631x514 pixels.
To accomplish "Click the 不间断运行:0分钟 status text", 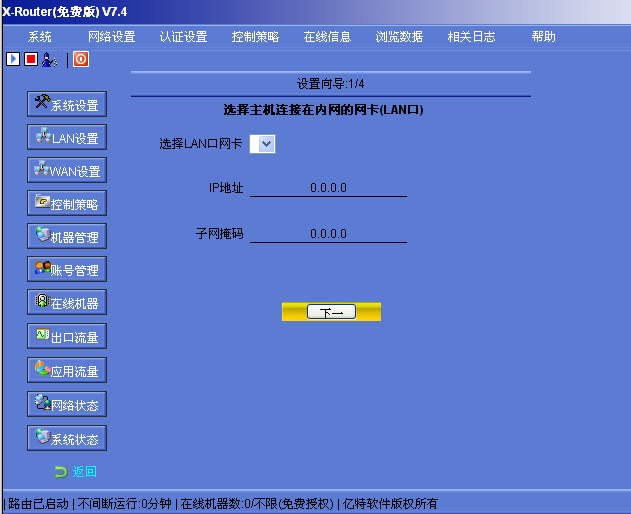I will (x=124, y=504).
